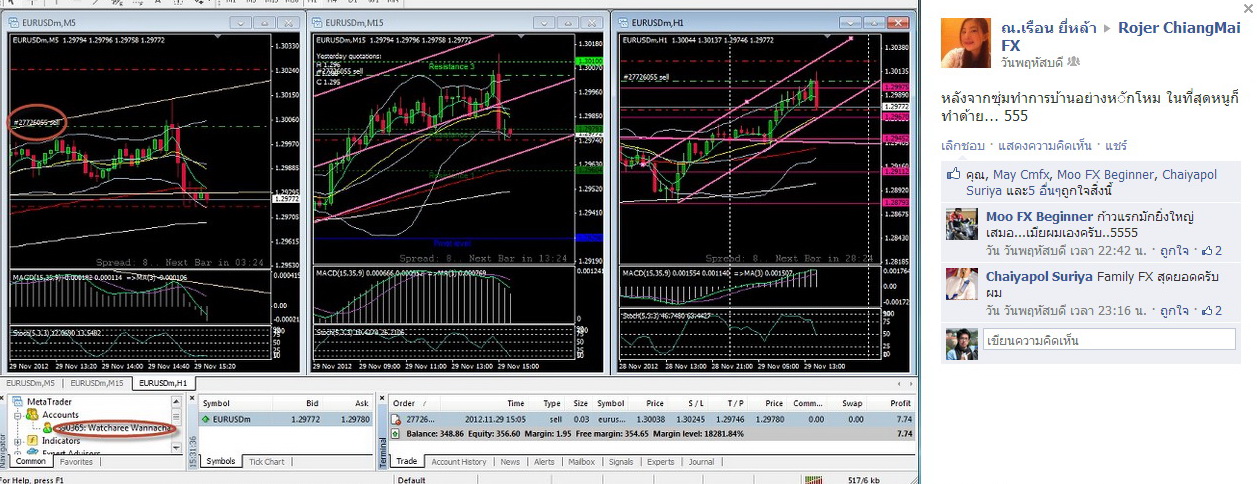Click the unlike link under the post
This screenshot has height=484, width=1257.
(x=962, y=145)
